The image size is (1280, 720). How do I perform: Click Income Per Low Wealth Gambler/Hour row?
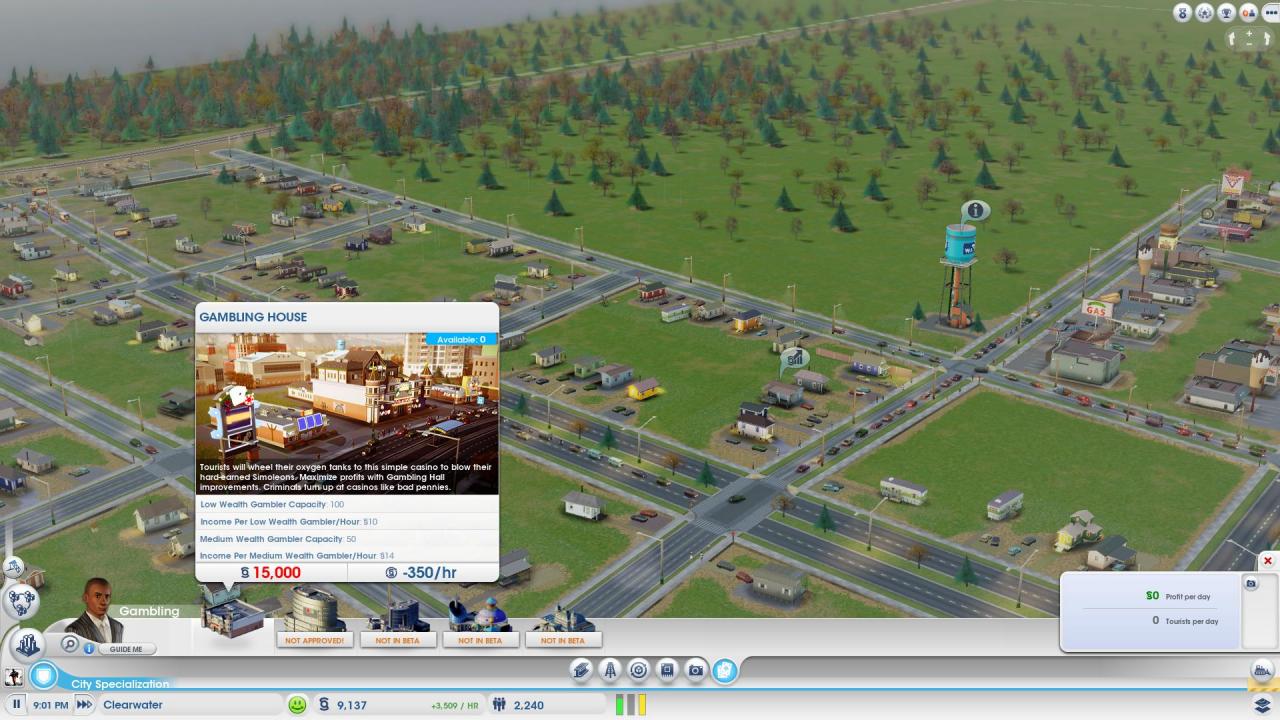point(347,522)
